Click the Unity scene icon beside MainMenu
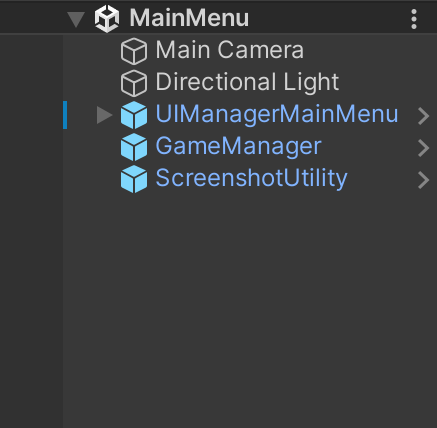This screenshot has height=428, width=437. 107,19
